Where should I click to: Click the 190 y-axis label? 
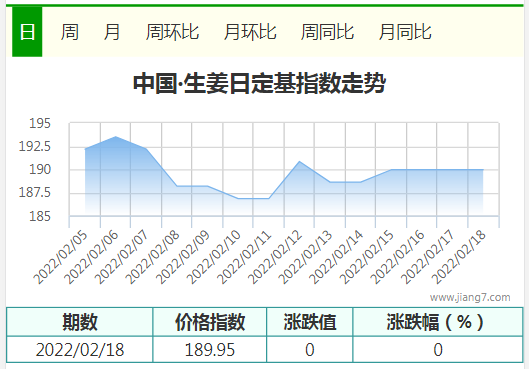click(x=40, y=169)
